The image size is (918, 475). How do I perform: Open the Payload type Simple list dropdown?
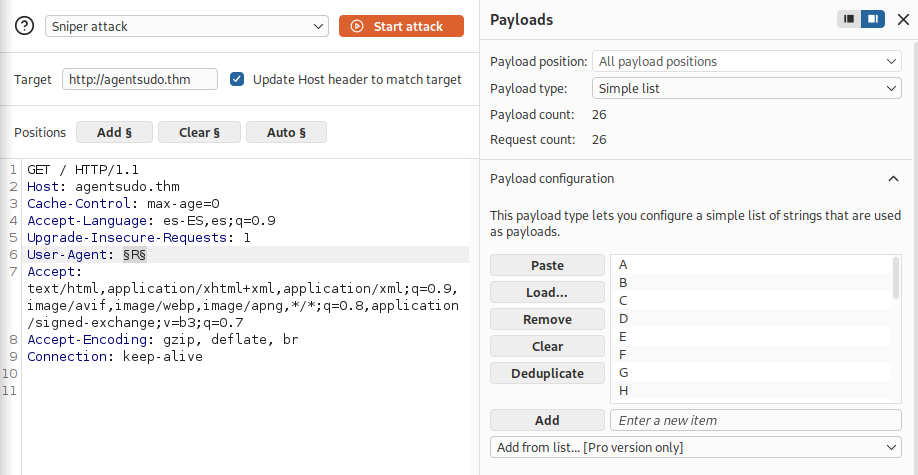pyautogui.click(x=746, y=88)
